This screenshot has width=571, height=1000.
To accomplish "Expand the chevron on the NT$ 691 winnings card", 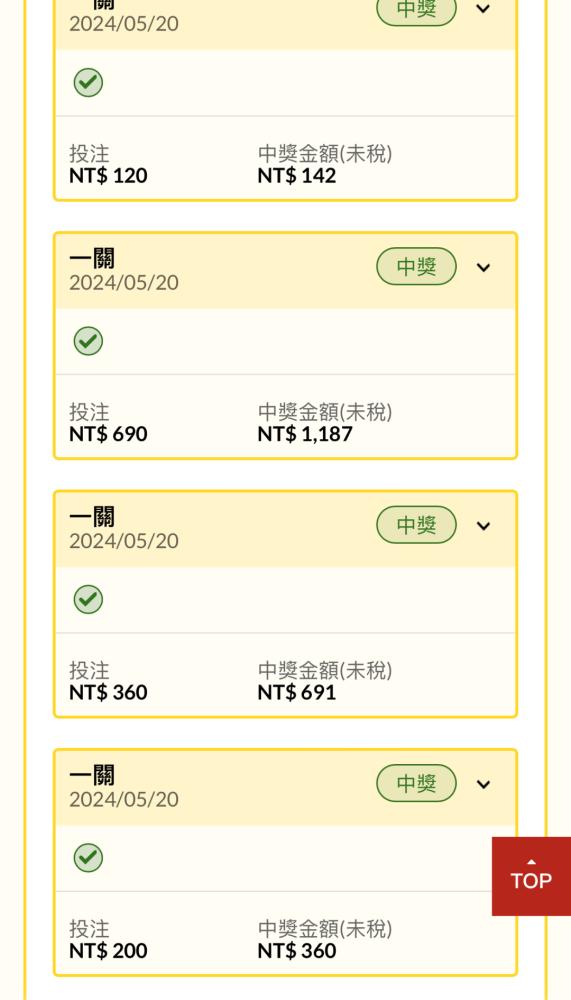I will pos(484,526).
